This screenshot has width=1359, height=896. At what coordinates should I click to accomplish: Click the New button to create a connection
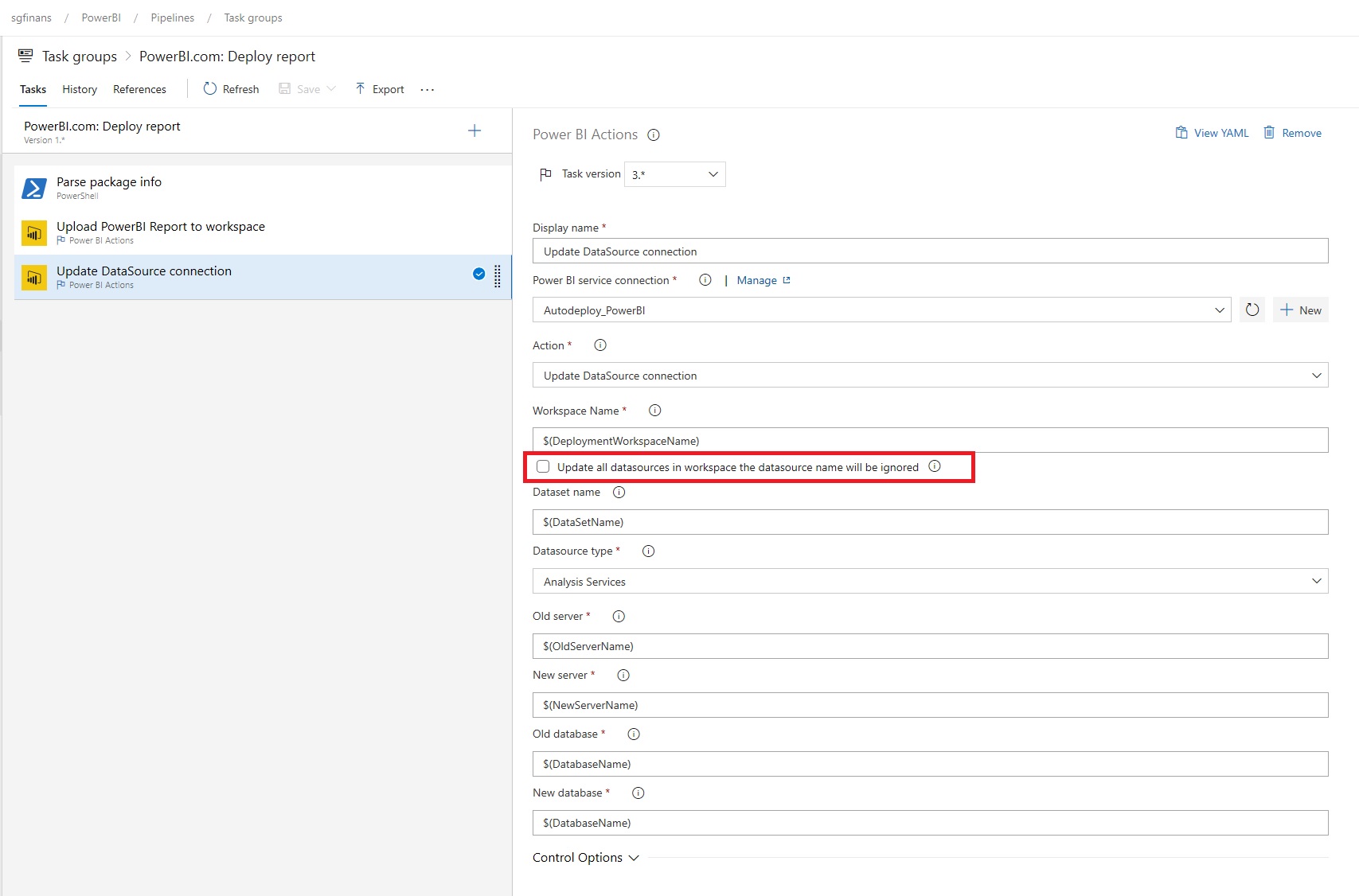tap(1300, 310)
